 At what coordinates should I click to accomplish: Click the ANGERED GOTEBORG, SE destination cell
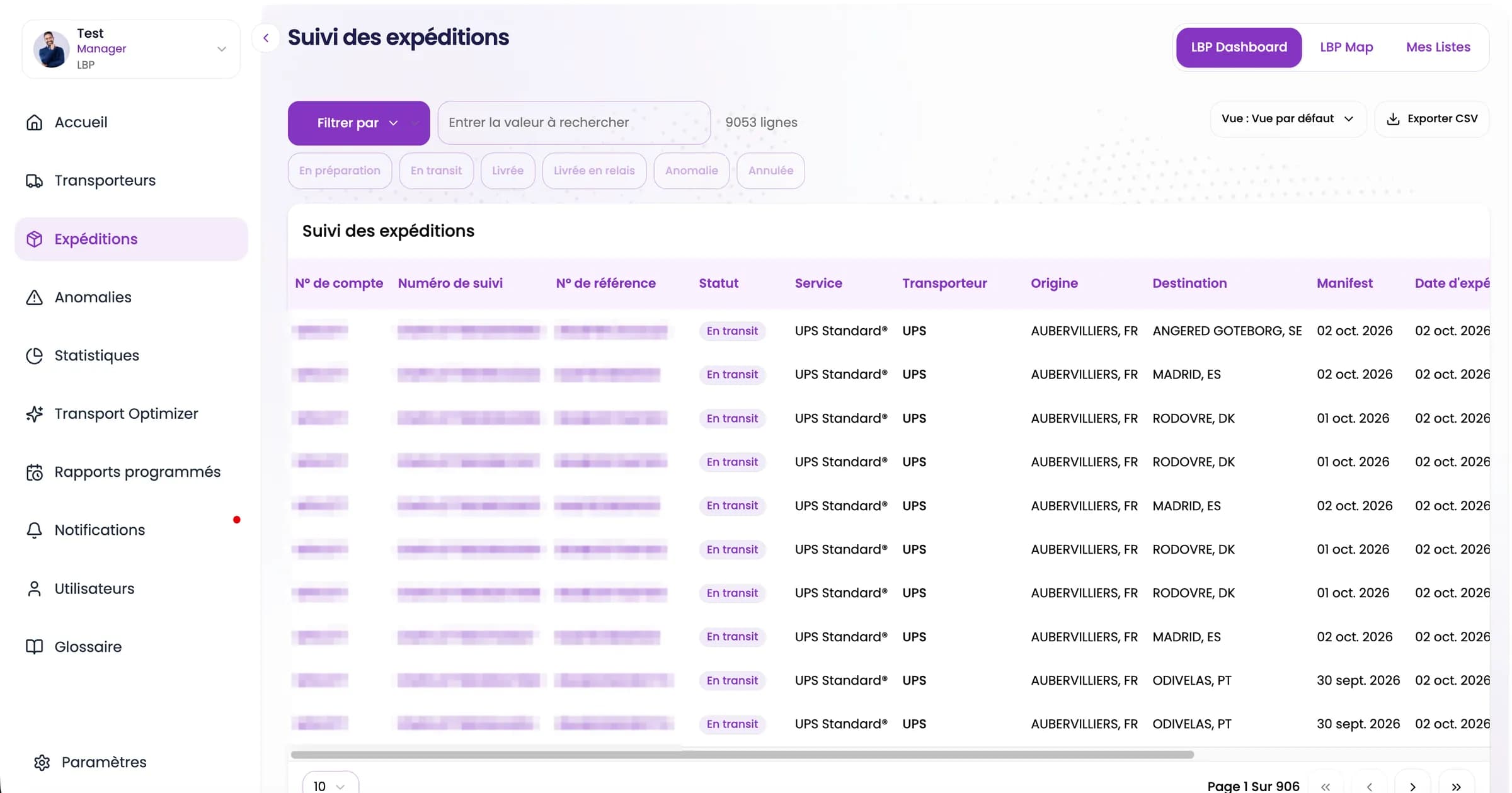pyautogui.click(x=1227, y=331)
